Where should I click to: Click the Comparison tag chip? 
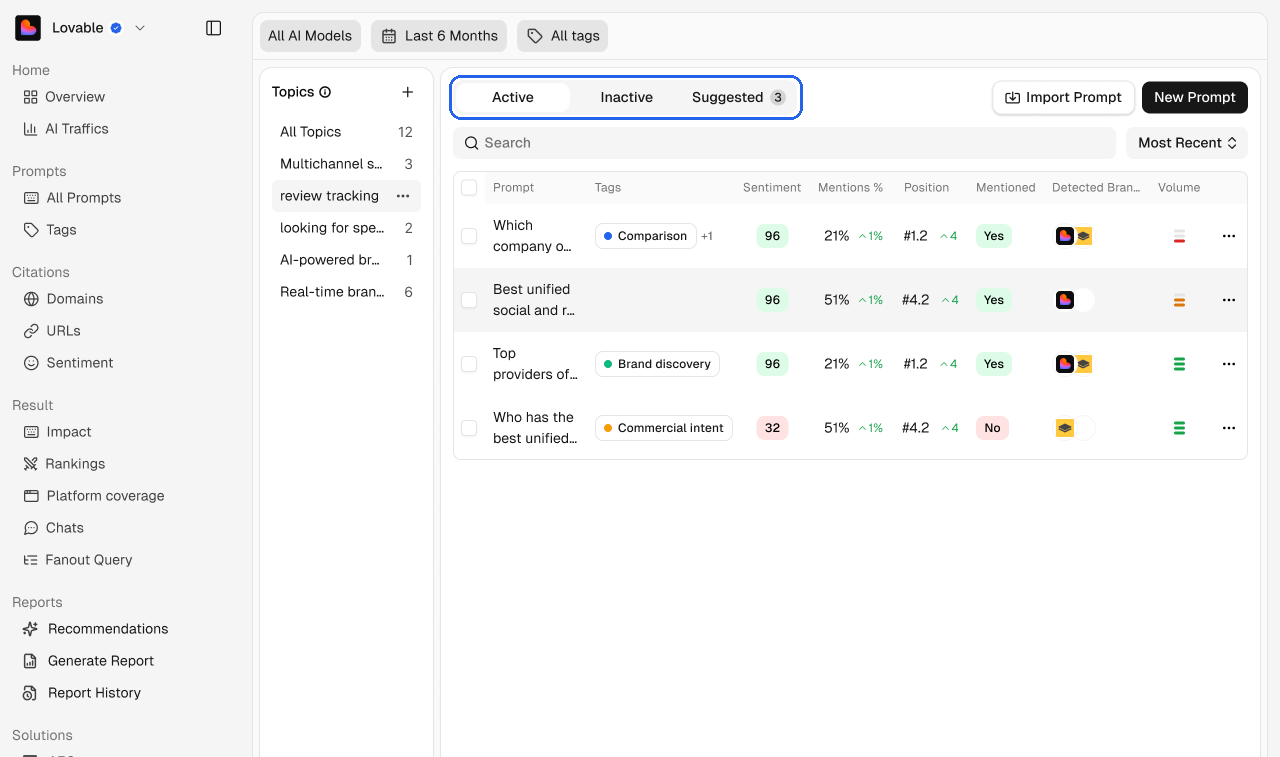click(x=646, y=236)
